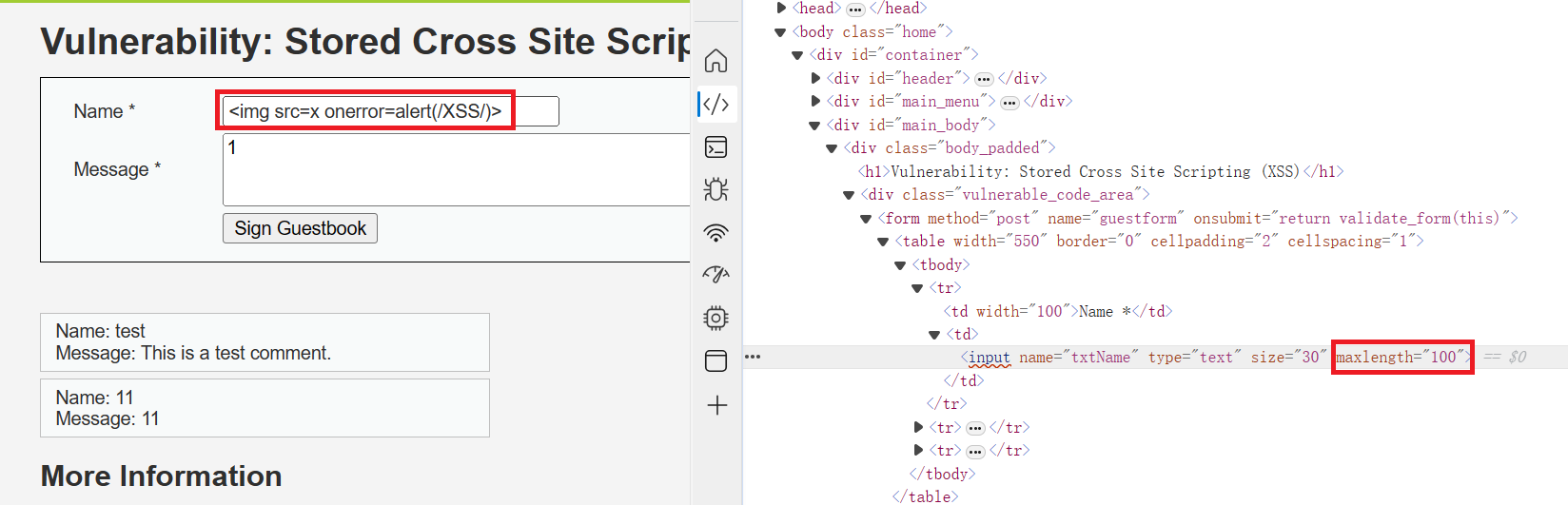Click the Name text input field

click(x=390, y=111)
